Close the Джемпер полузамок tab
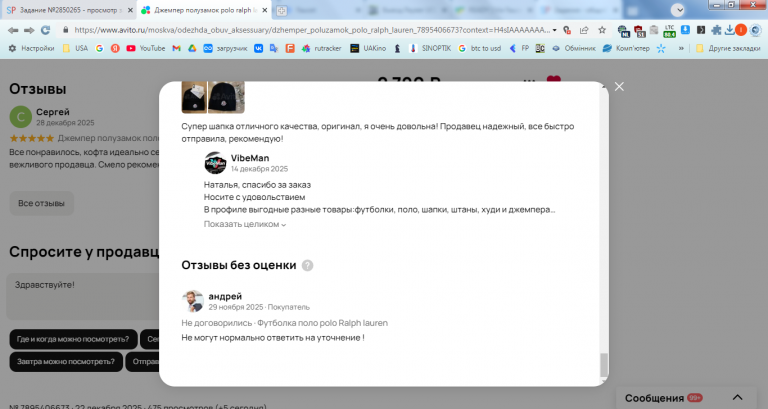768x409 pixels. 264,10
